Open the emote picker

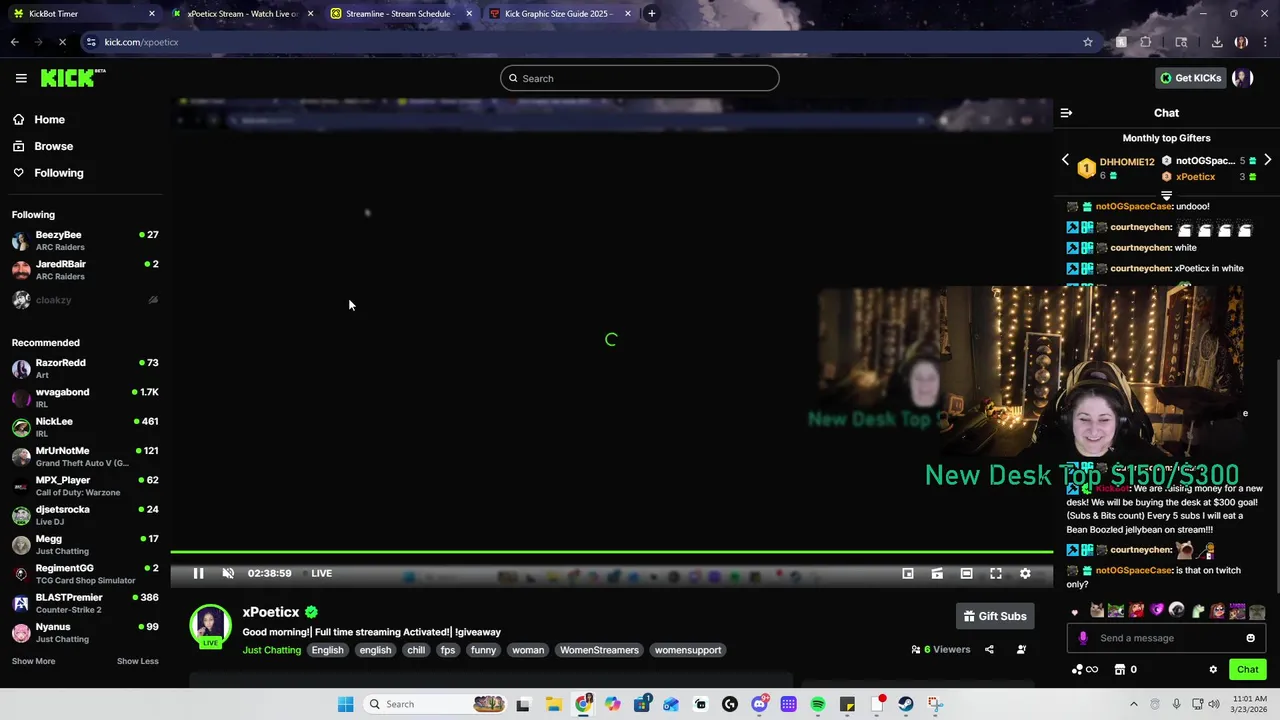1250,638
